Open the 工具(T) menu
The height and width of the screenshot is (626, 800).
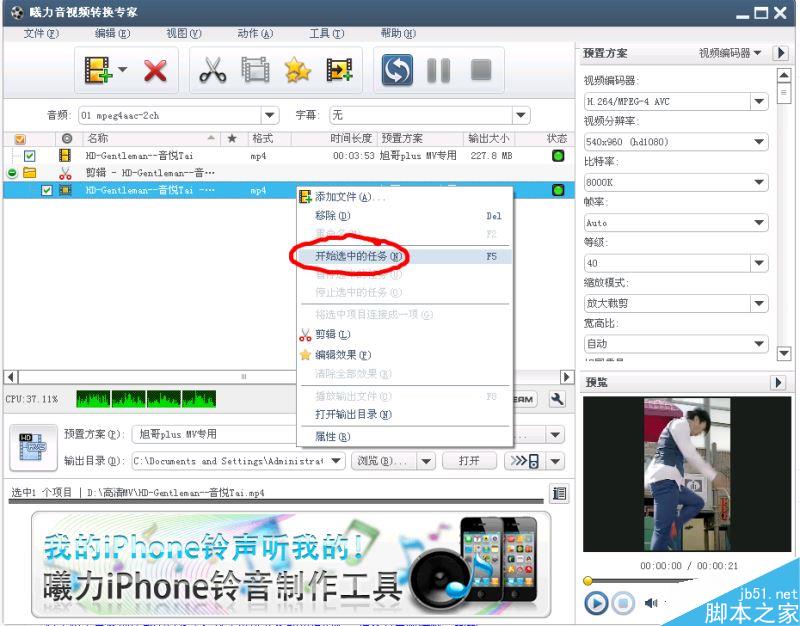coord(327,34)
